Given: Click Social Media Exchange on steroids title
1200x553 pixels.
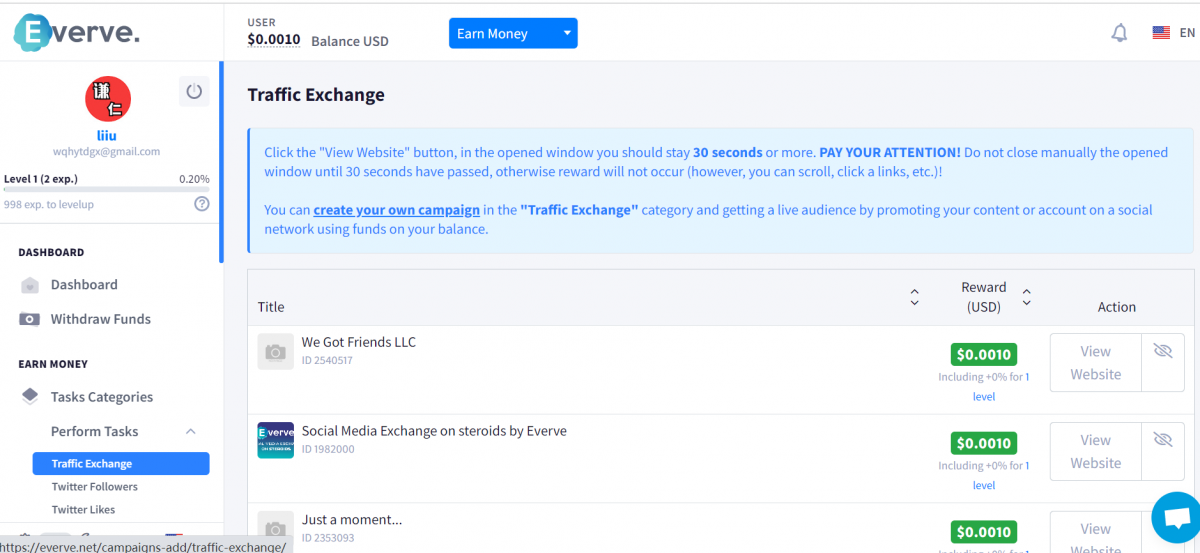Looking at the screenshot, I should 434,431.
